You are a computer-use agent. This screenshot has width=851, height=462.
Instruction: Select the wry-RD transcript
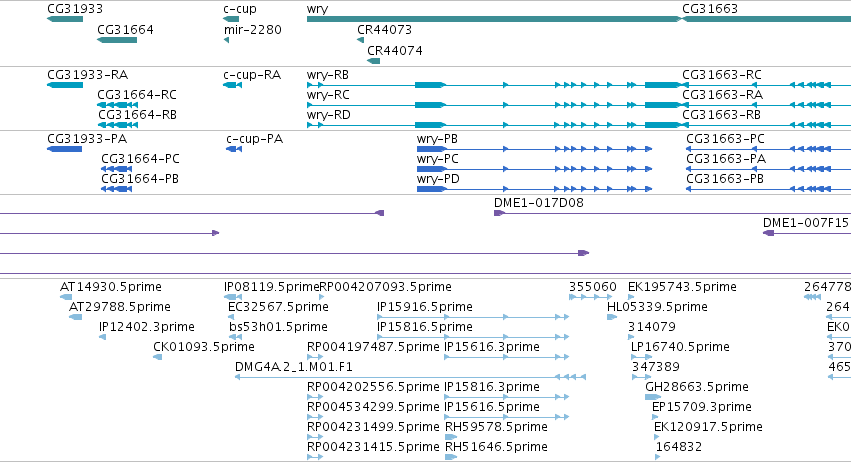(494, 125)
